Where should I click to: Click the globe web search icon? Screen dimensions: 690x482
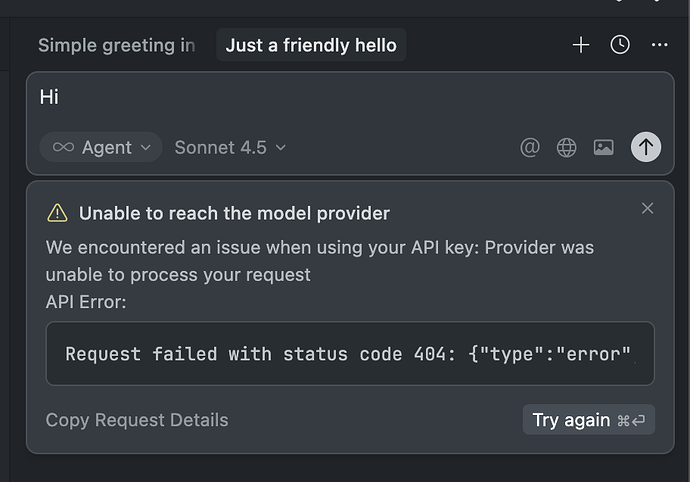(567, 147)
